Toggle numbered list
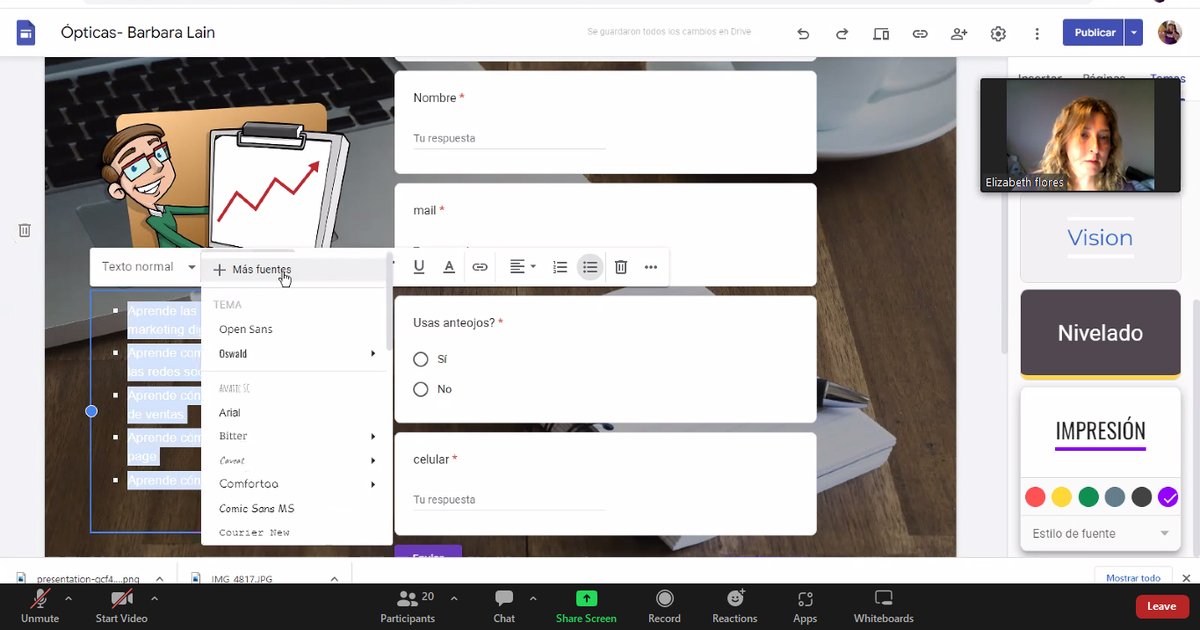The image size is (1200, 630). 560,267
